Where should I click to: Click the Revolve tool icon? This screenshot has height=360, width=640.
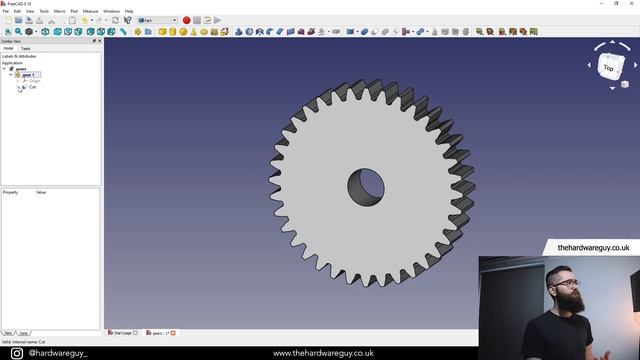[x=249, y=31]
